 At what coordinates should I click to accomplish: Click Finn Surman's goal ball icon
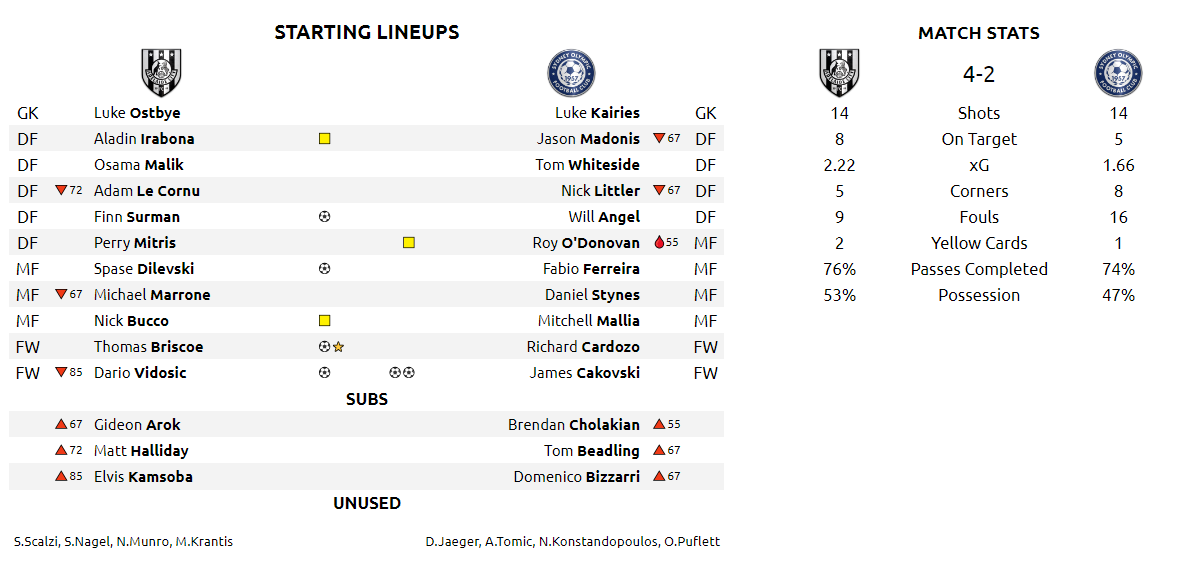pos(324,217)
